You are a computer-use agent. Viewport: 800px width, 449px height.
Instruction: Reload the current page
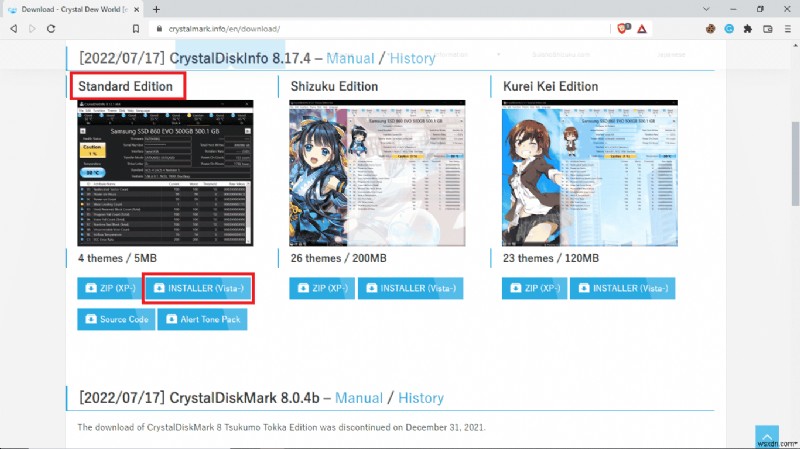[x=51, y=29]
